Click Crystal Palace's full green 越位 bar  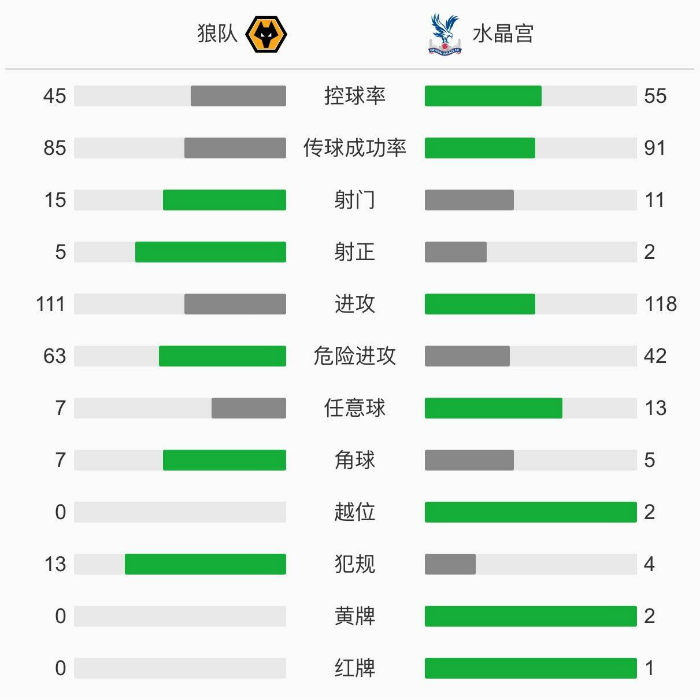[530, 512]
